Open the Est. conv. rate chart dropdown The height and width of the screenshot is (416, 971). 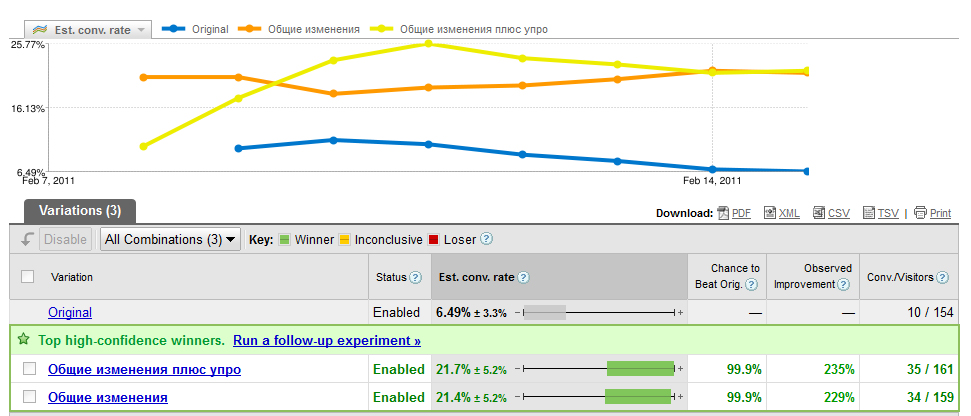[x=88, y=30]
